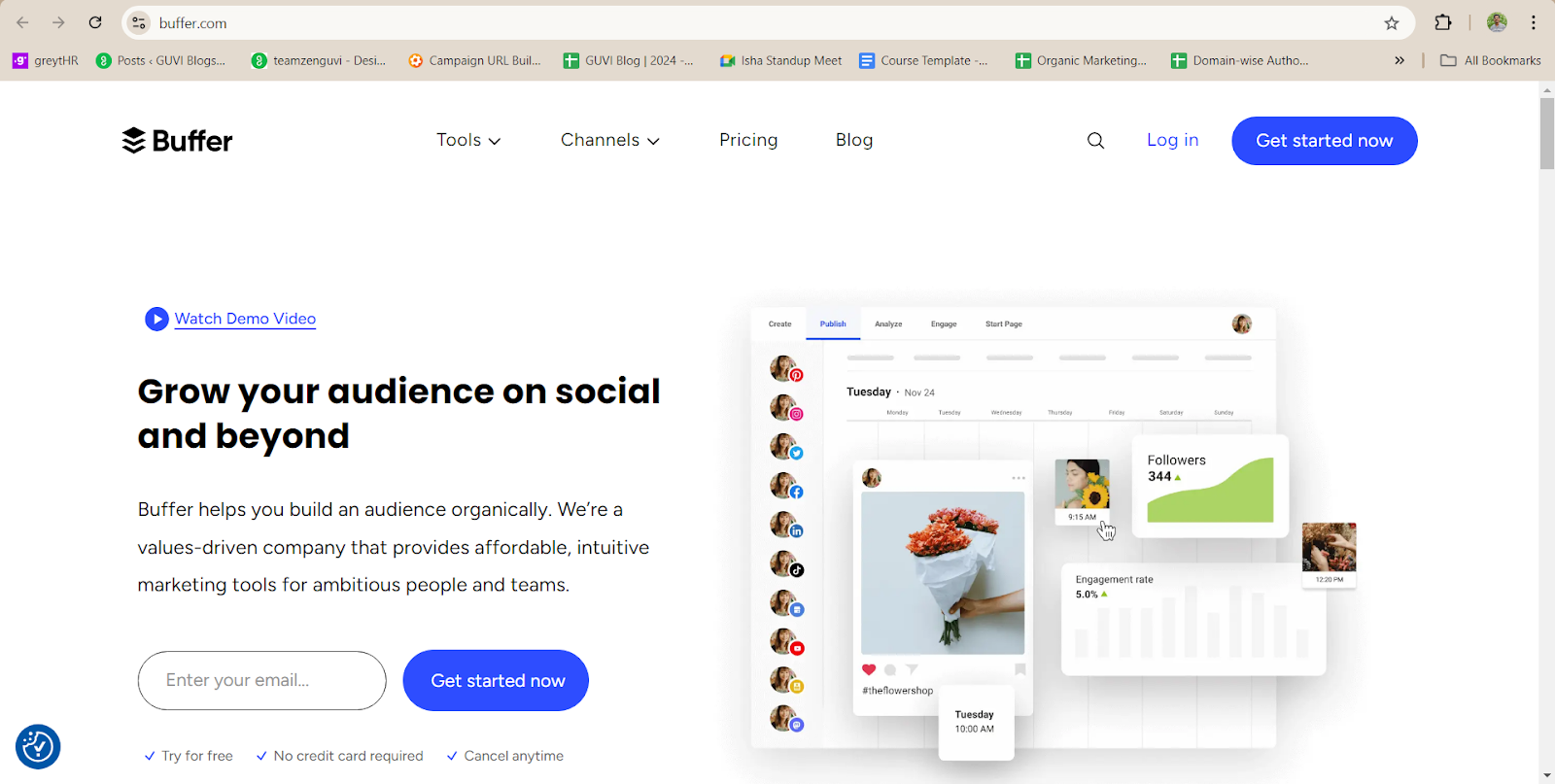The height and width of the screenshot is (784, 1555).
Task: Click the search magnifier icon
Action: click(x=1095, y=141)
